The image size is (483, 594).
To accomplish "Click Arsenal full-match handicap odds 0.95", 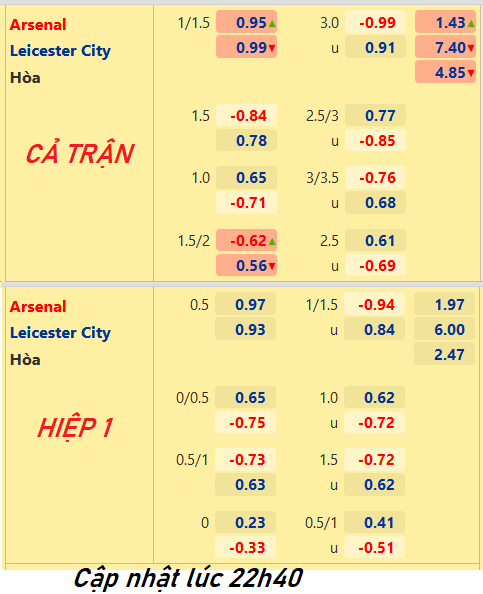I will click(246, 22).
